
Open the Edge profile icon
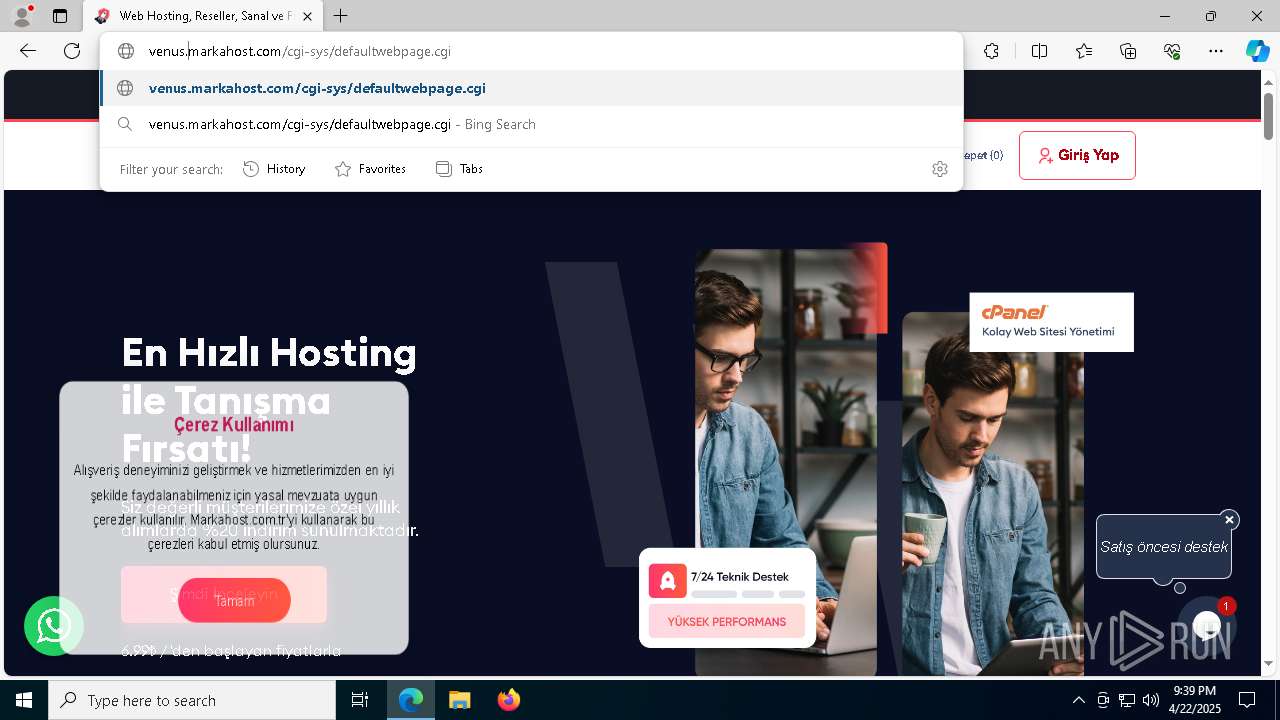22,16
